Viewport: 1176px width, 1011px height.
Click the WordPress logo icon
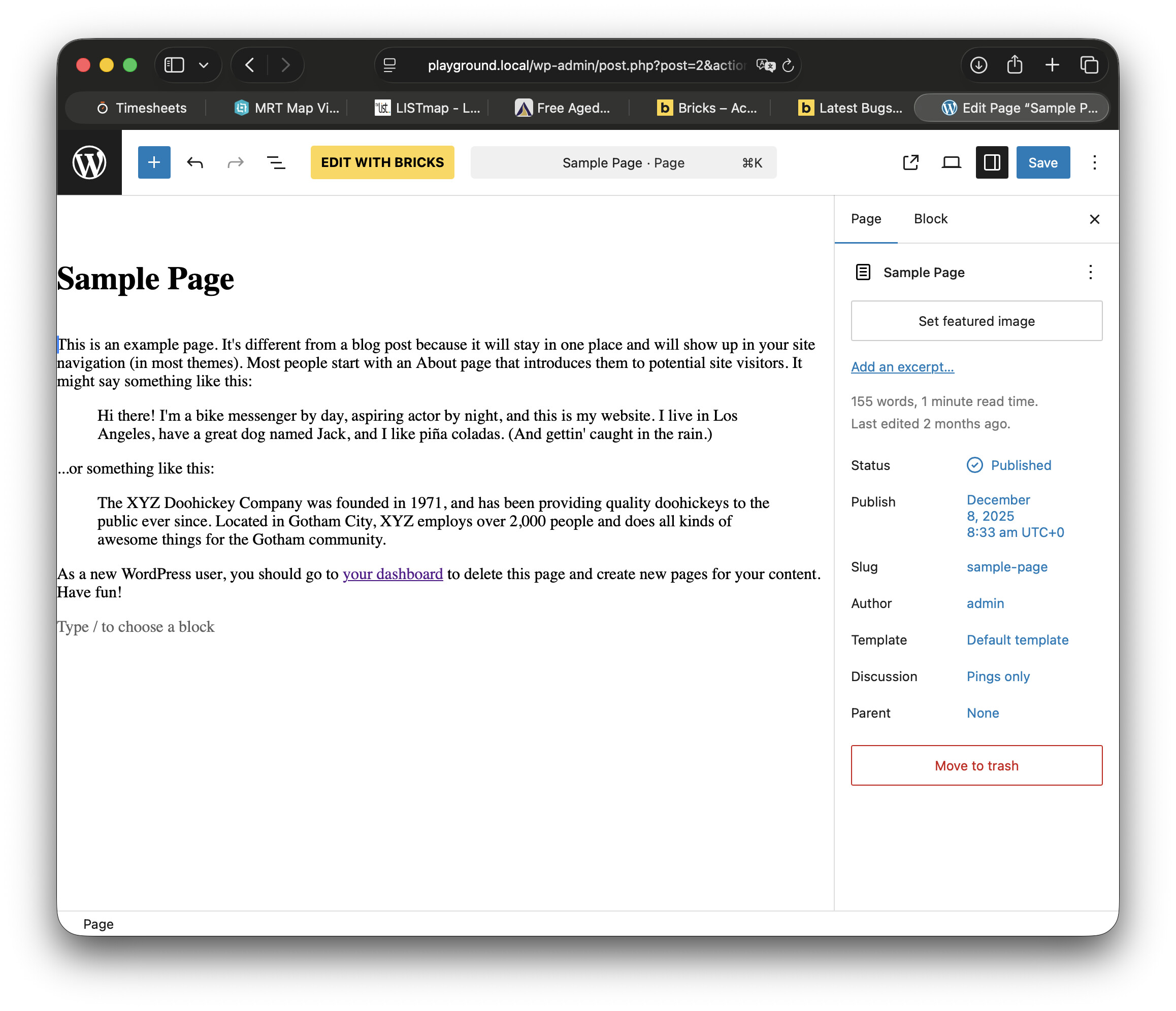[x=89, y=163]
